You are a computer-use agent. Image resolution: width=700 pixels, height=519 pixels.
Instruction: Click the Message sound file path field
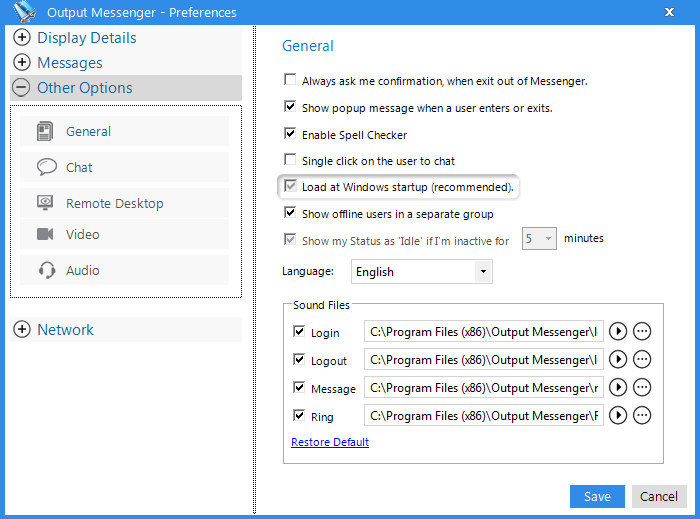coord(483,387)
